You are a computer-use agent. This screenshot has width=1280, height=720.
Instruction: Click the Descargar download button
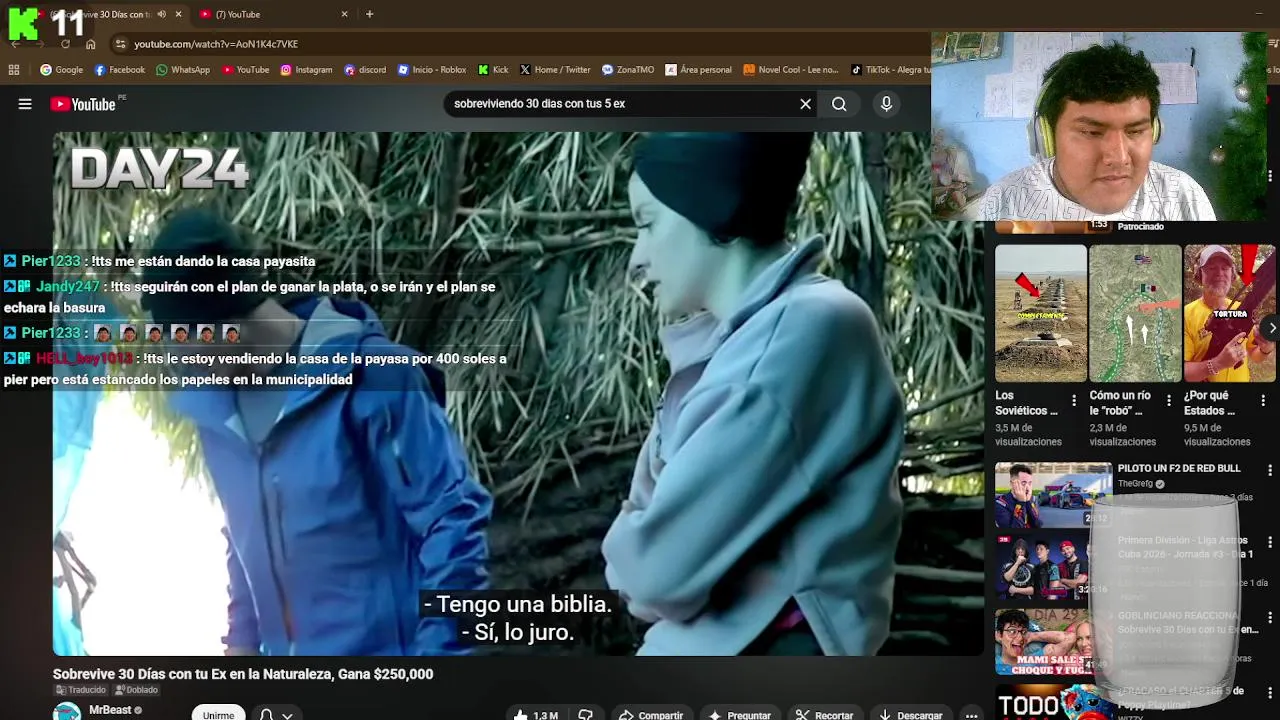[910, 715]
